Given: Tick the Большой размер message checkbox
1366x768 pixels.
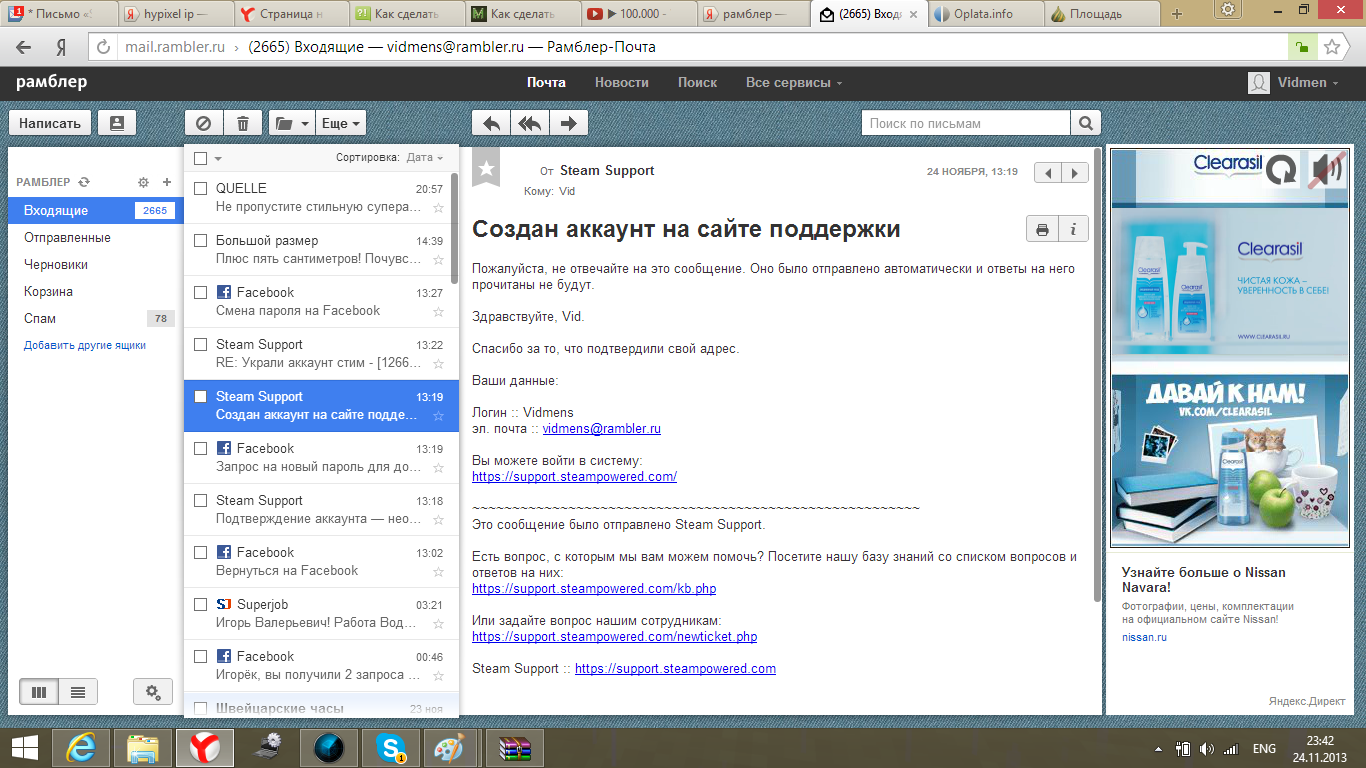Looking at the screenshot, I should (200, 240).
